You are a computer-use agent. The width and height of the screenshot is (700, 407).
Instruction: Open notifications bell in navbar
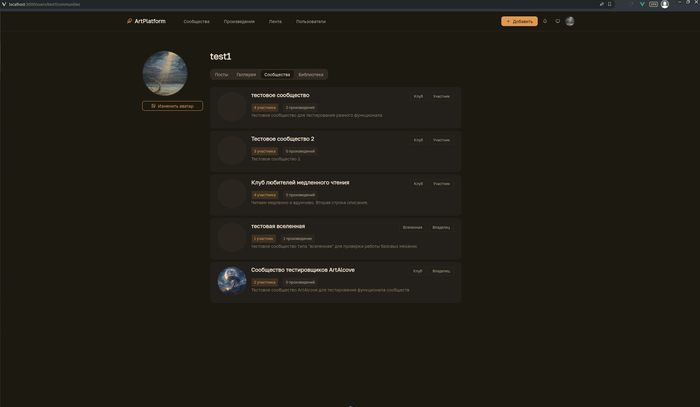pyautogui.click(x=545, y=21)
